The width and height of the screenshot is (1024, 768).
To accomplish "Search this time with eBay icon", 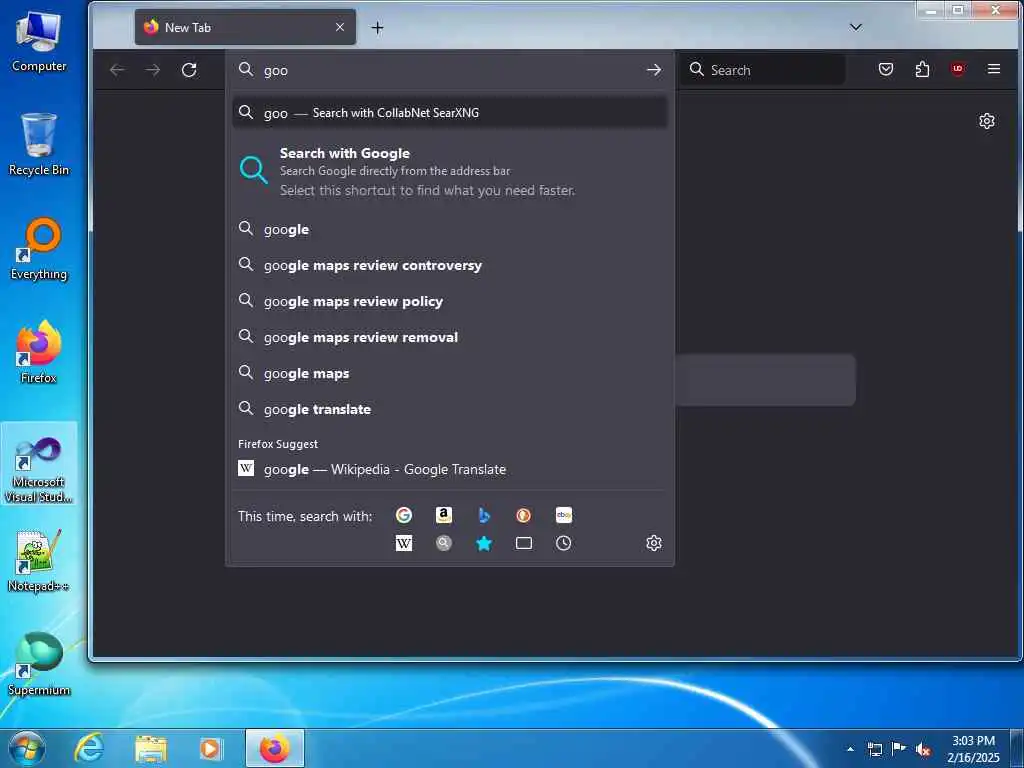I will click(x=564, y=515).
